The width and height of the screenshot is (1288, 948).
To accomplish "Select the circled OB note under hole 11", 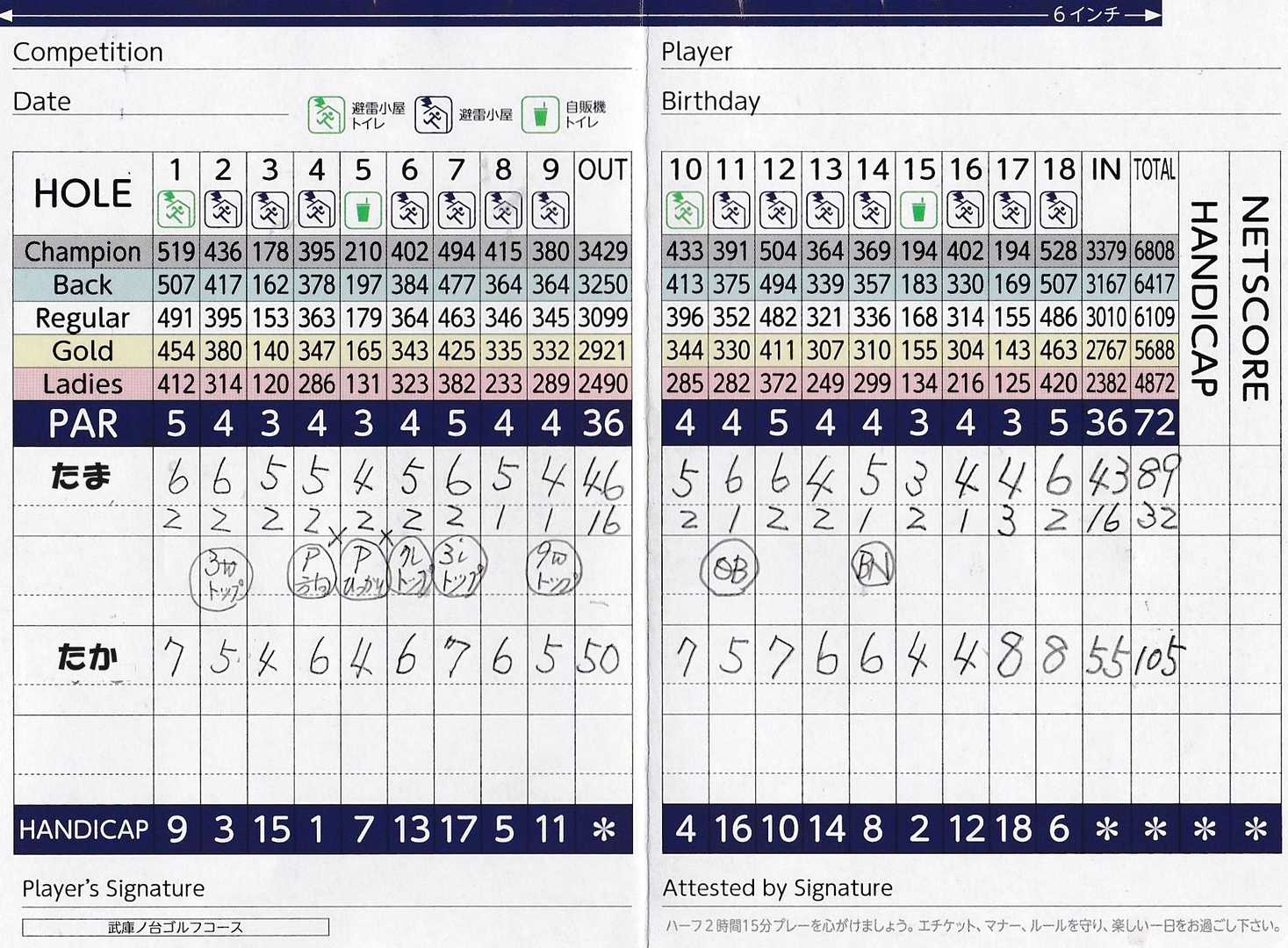I will [730, 571].
